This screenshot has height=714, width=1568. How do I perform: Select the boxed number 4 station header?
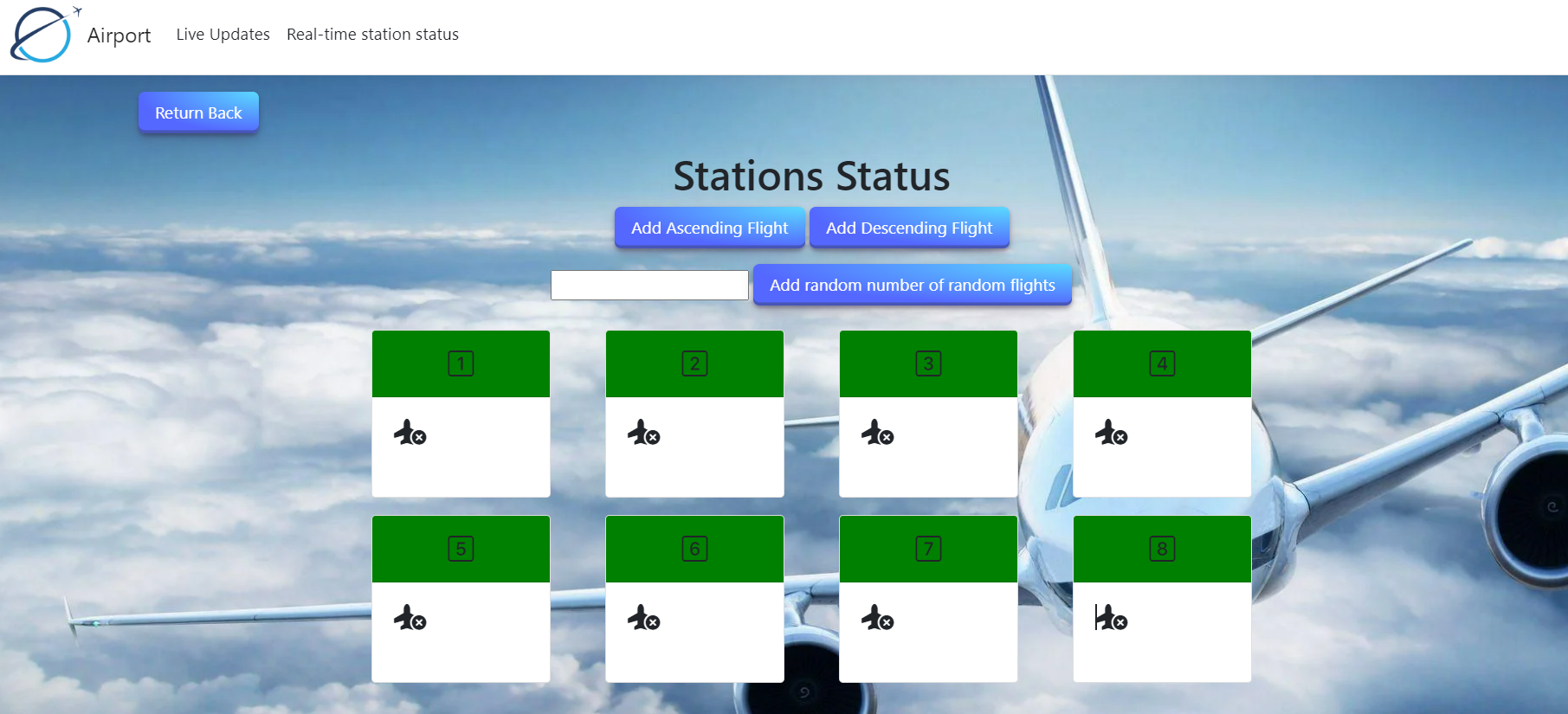pos(1162,363)
